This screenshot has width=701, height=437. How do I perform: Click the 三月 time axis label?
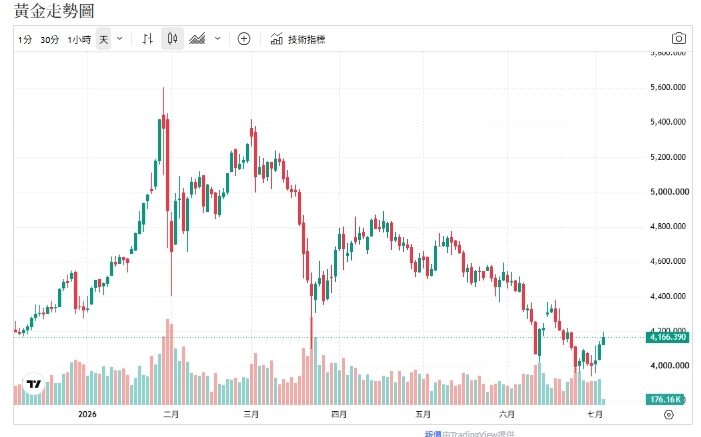[x=251, y=414]
